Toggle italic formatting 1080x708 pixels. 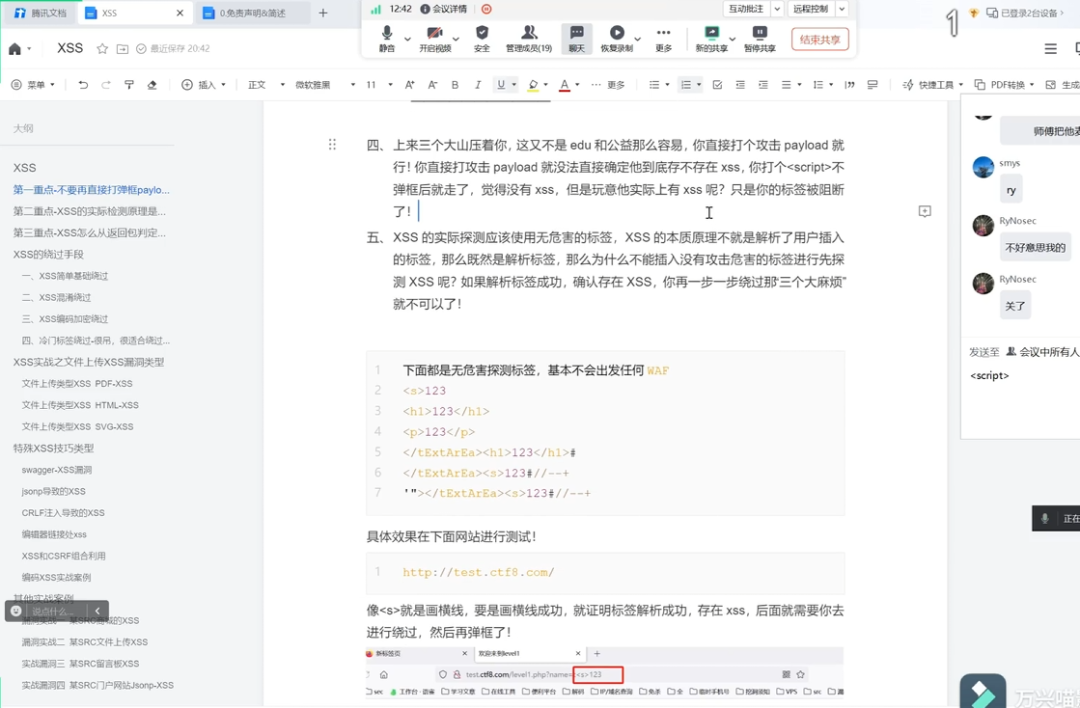point(477,85)
